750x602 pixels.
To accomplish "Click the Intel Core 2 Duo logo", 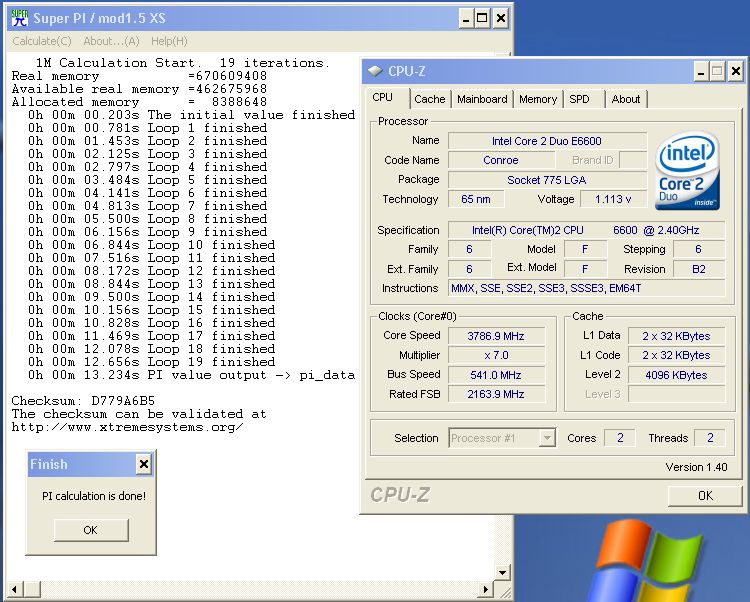I will coord(687,171).
